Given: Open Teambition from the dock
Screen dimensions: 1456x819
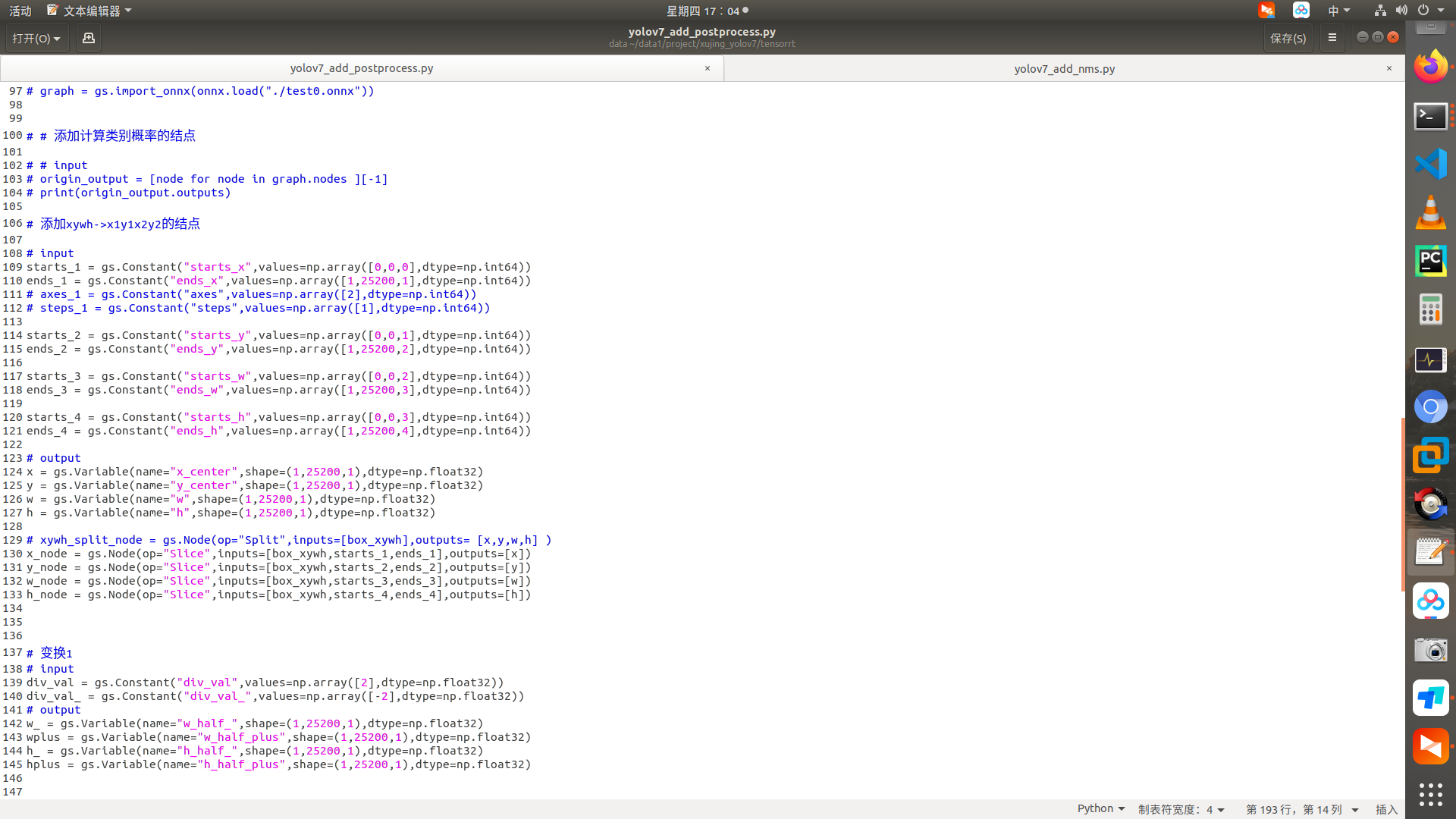Looking at the screenshot, I should pyautogui.click(x=1431, y=698).
